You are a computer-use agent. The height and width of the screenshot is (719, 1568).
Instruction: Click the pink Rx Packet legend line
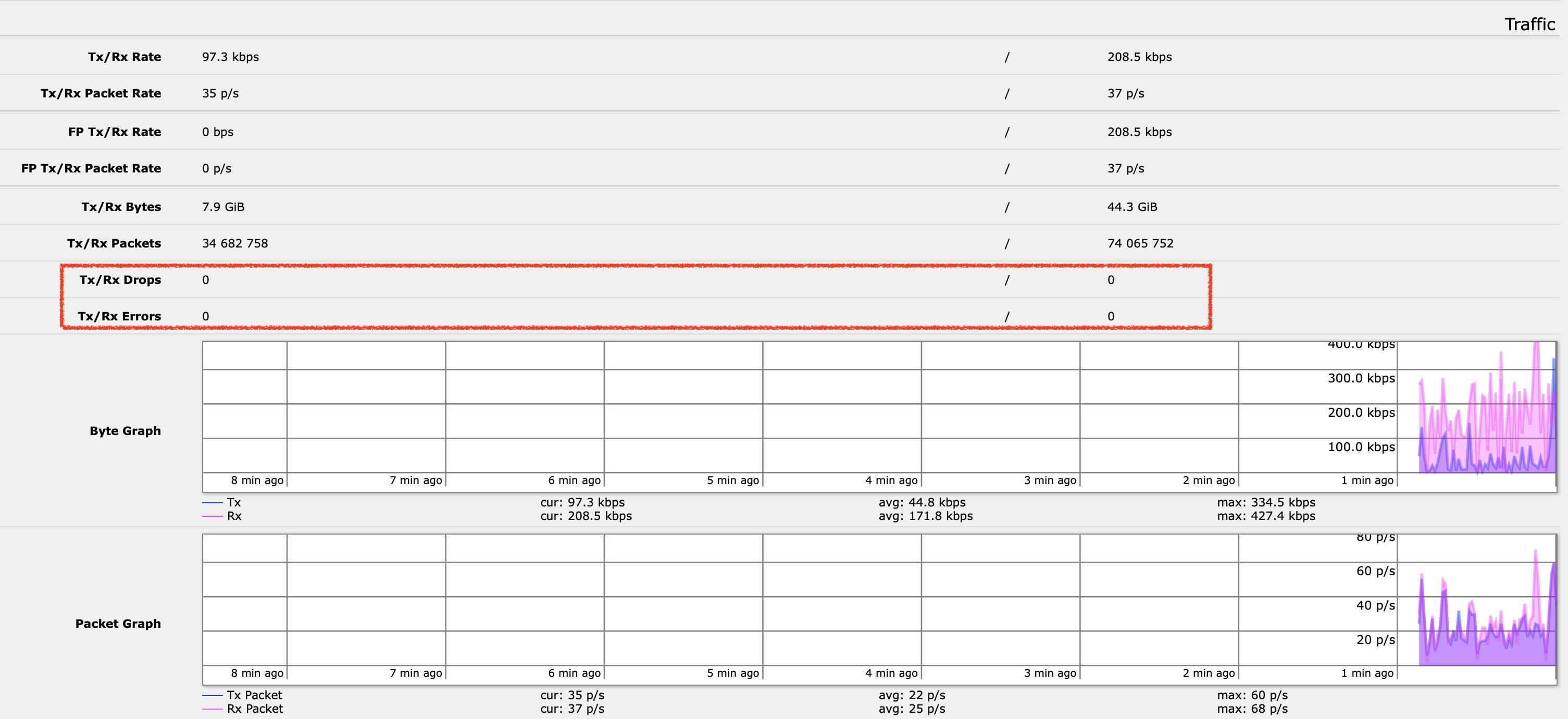click(x=213, y=709)
